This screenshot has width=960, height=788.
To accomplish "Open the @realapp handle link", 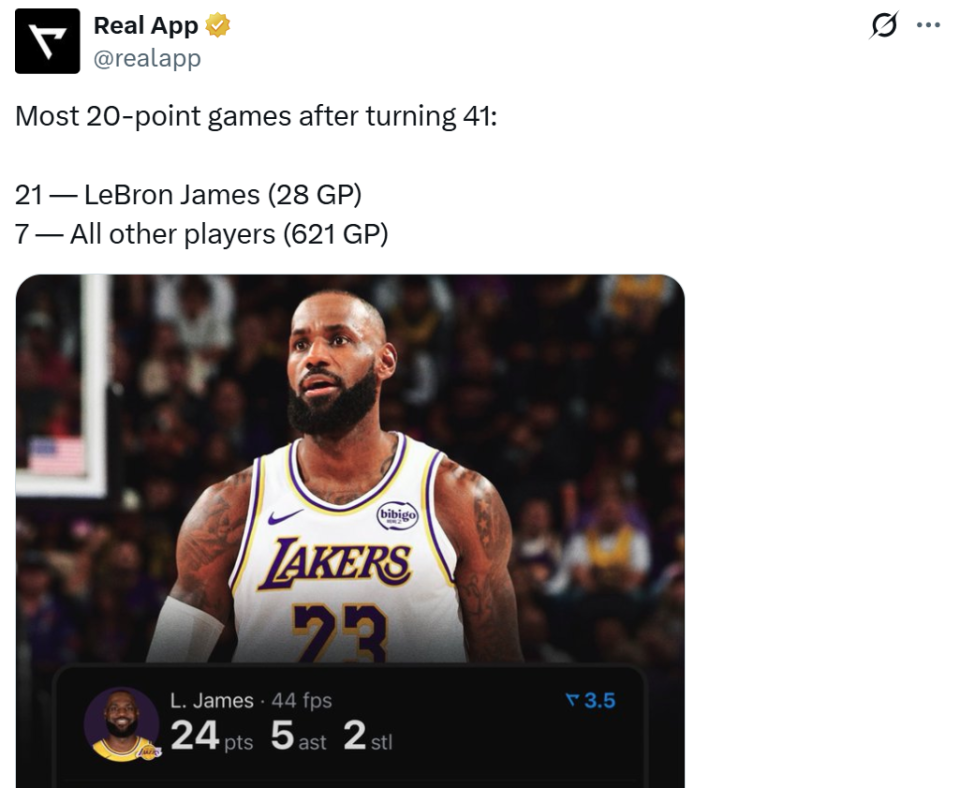I will [147, 58].
